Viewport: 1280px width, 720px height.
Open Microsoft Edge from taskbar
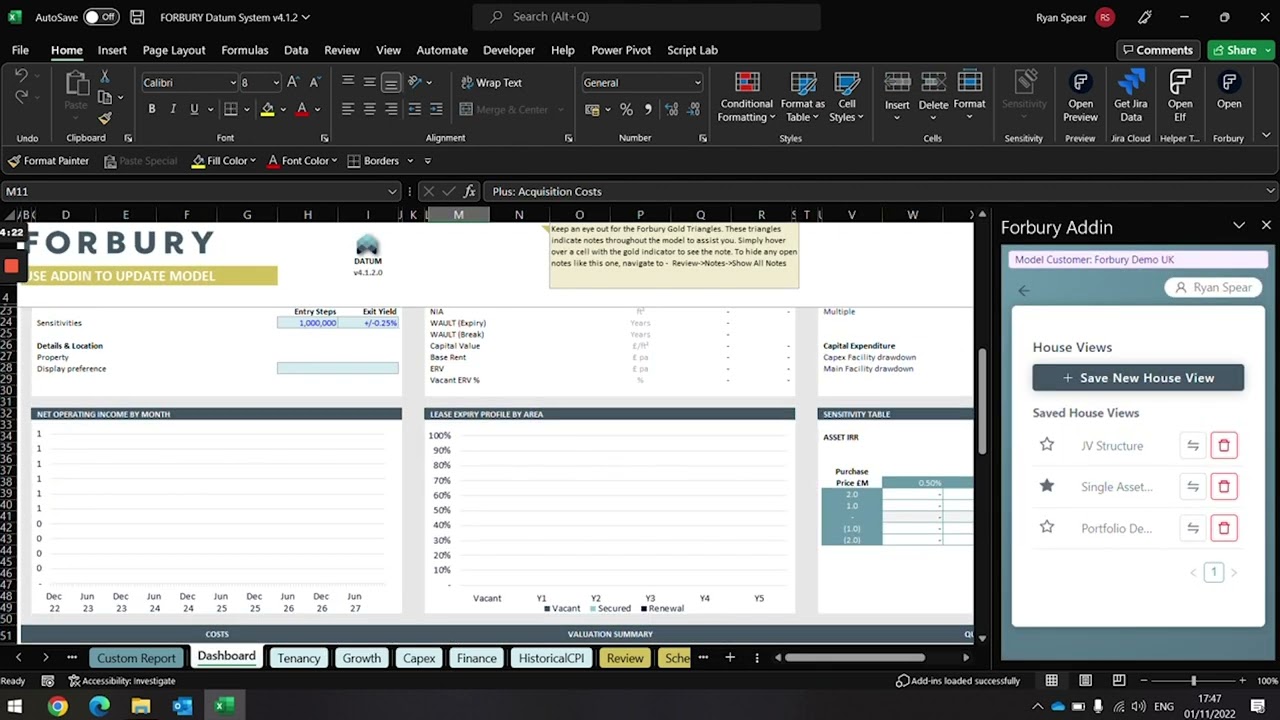click(99, 706)
